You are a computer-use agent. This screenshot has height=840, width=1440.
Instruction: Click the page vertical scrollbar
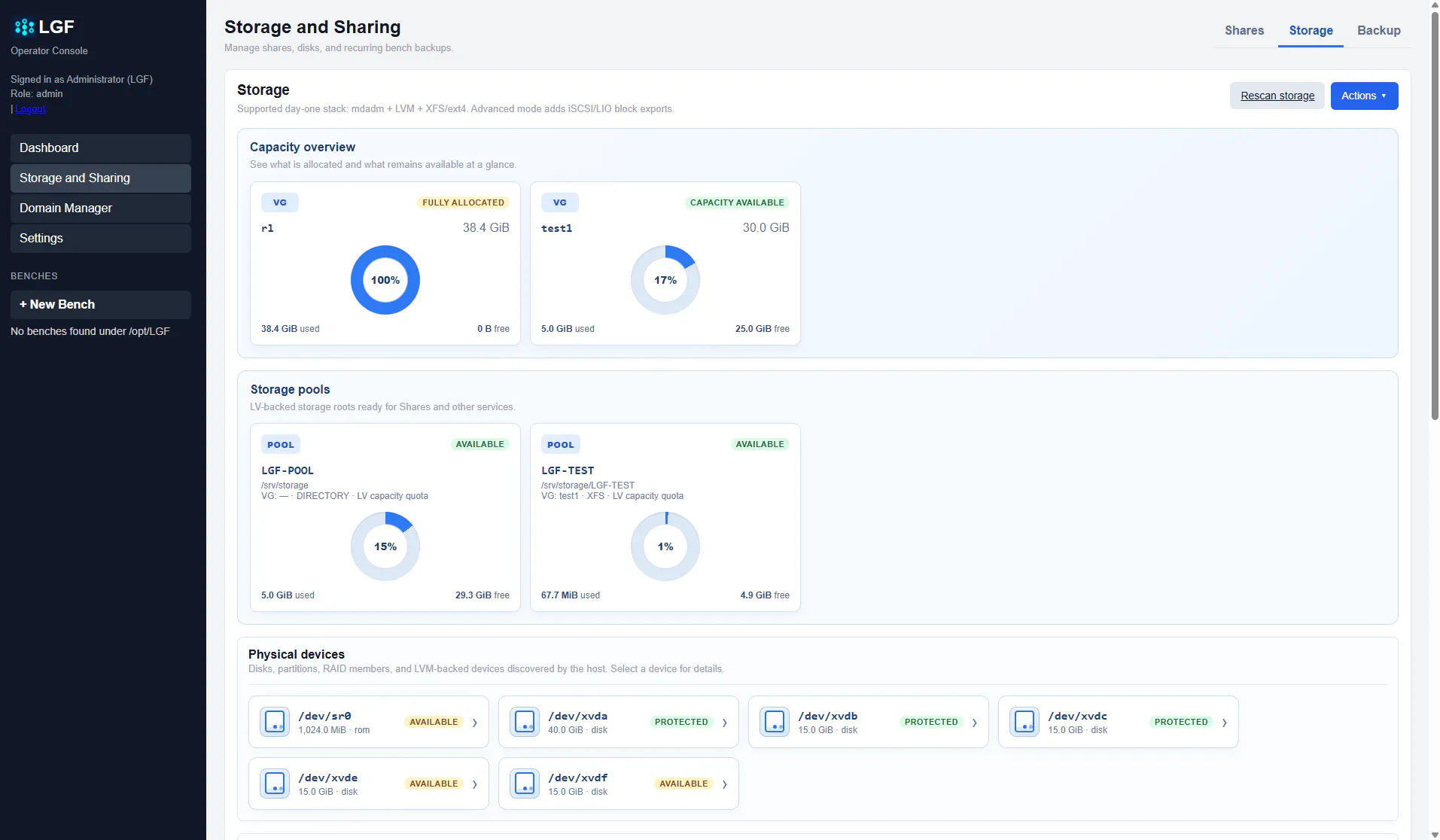pyautogui.click(x=1434, y=215)
